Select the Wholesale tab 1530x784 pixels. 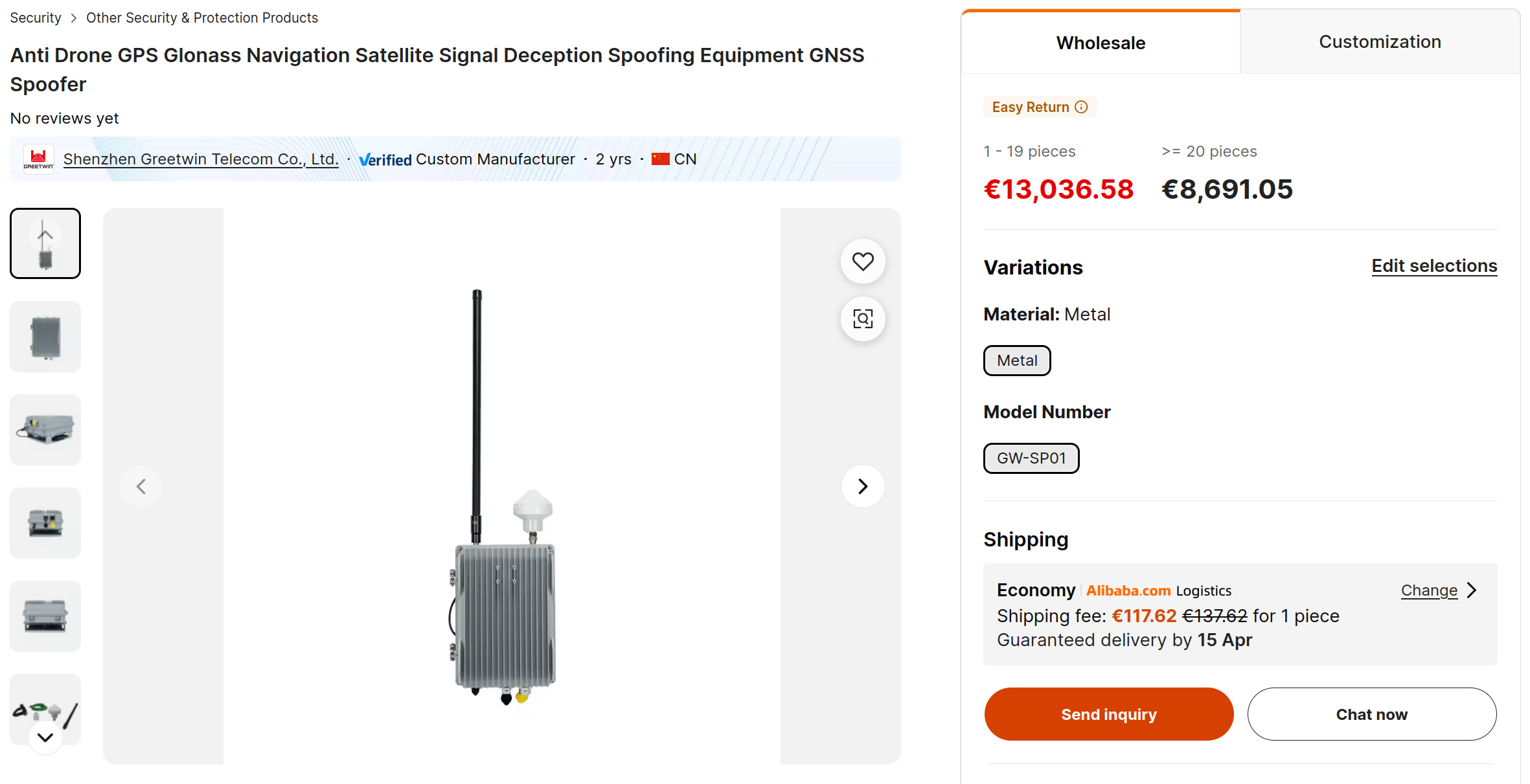tap(1101, 43)
